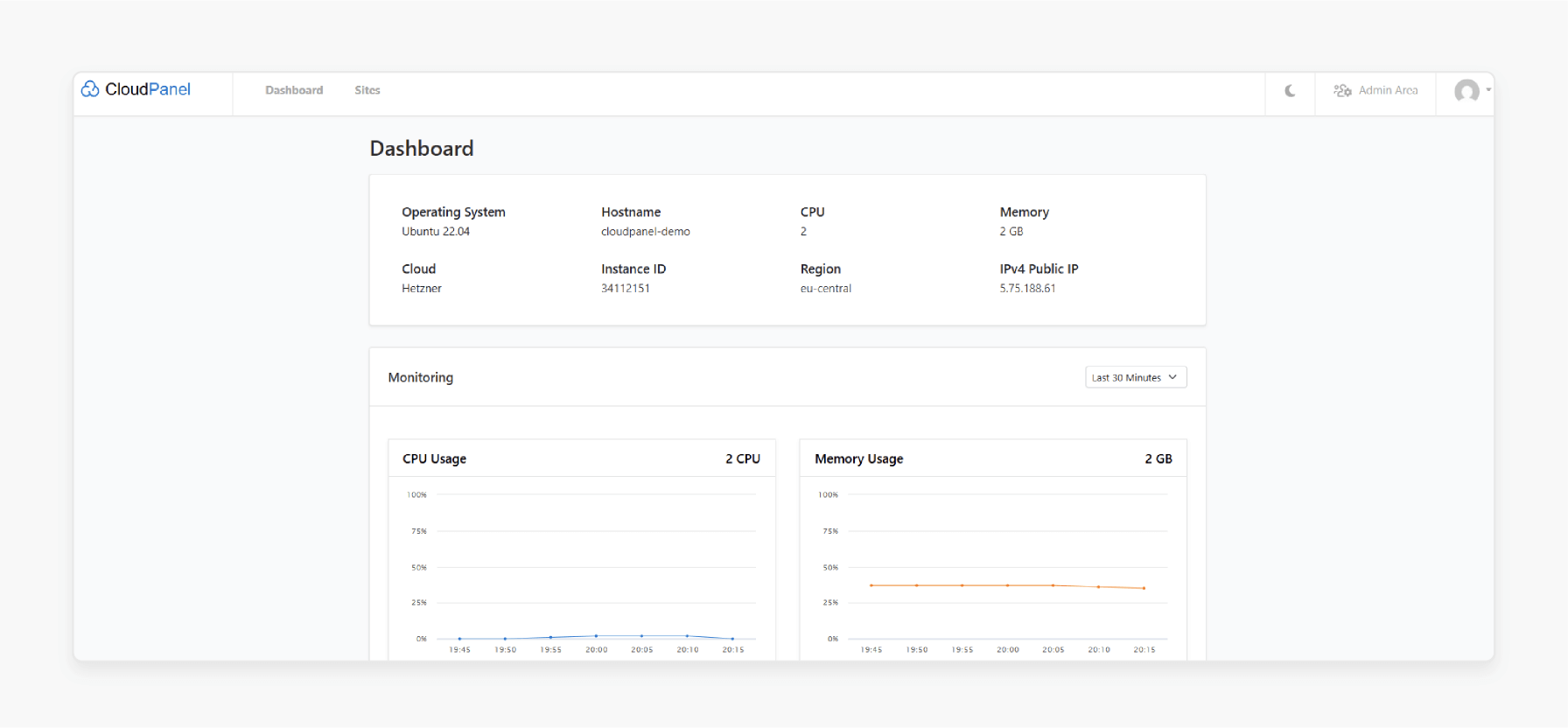Select the cloudpanel-demo hostname value
Image resolution: width=1568 pixels, height=728 pixels.
646,232
